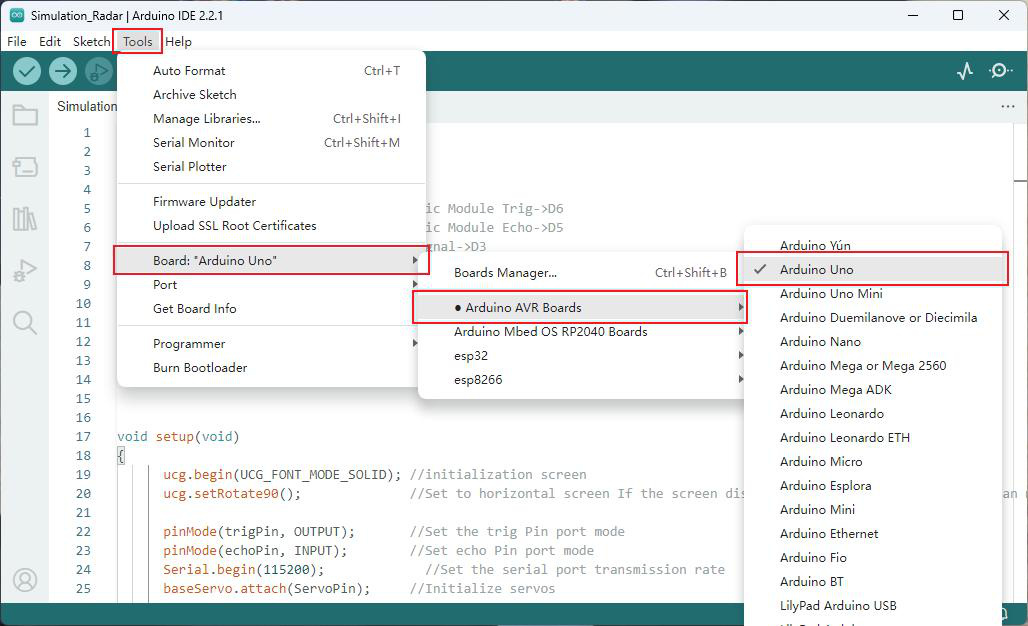Open the Sketch menu
Screen dimensions: 1028x626
[91, 41]
